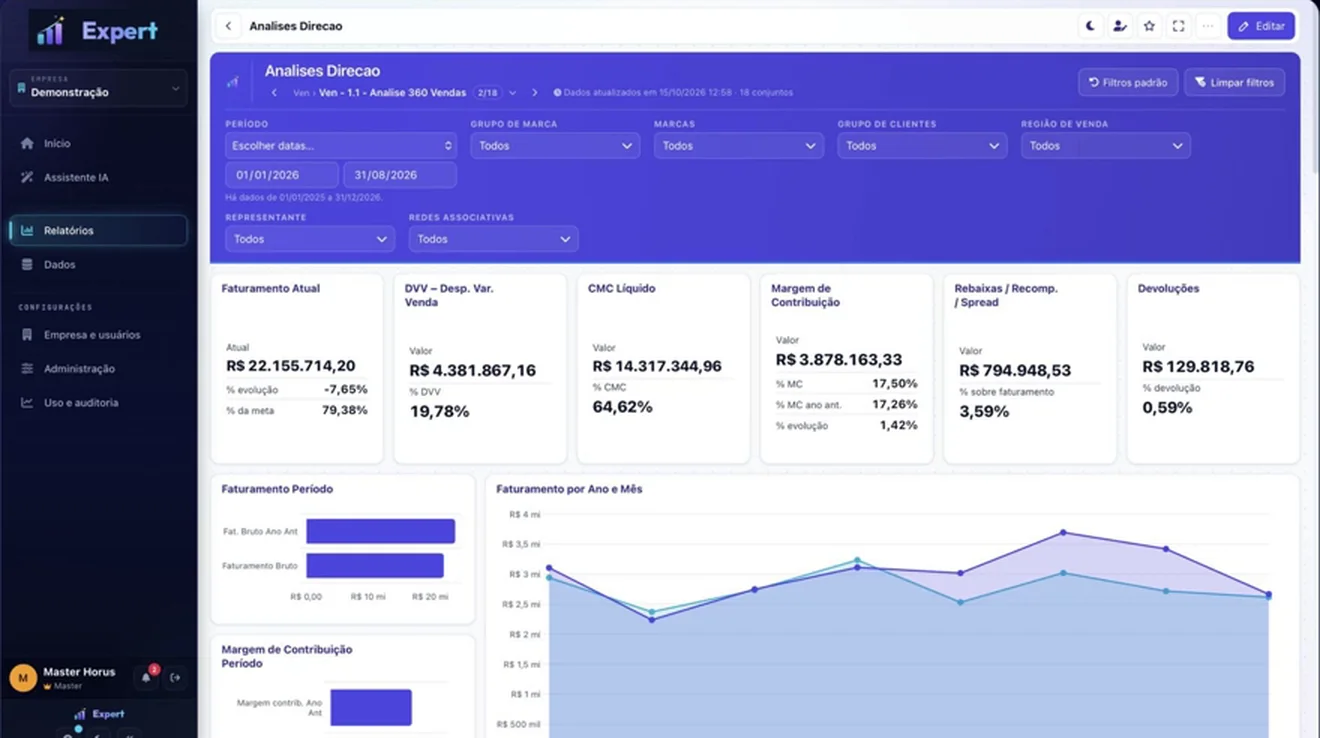
Task: Open the Período 'Escolher datas...' dropdown
Action: pos(341,146)
